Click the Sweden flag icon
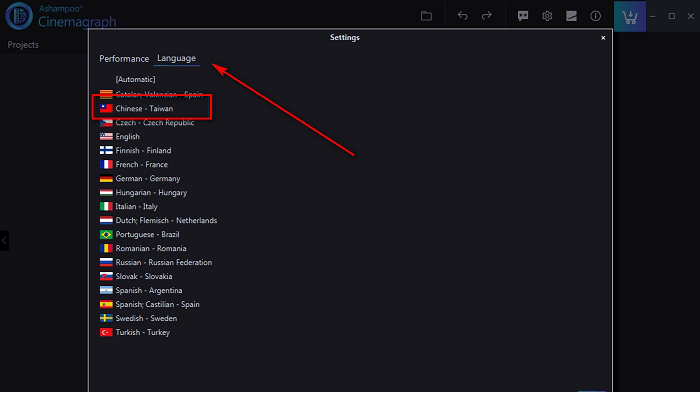The image size is (700, 407). (x=106, y=318)
